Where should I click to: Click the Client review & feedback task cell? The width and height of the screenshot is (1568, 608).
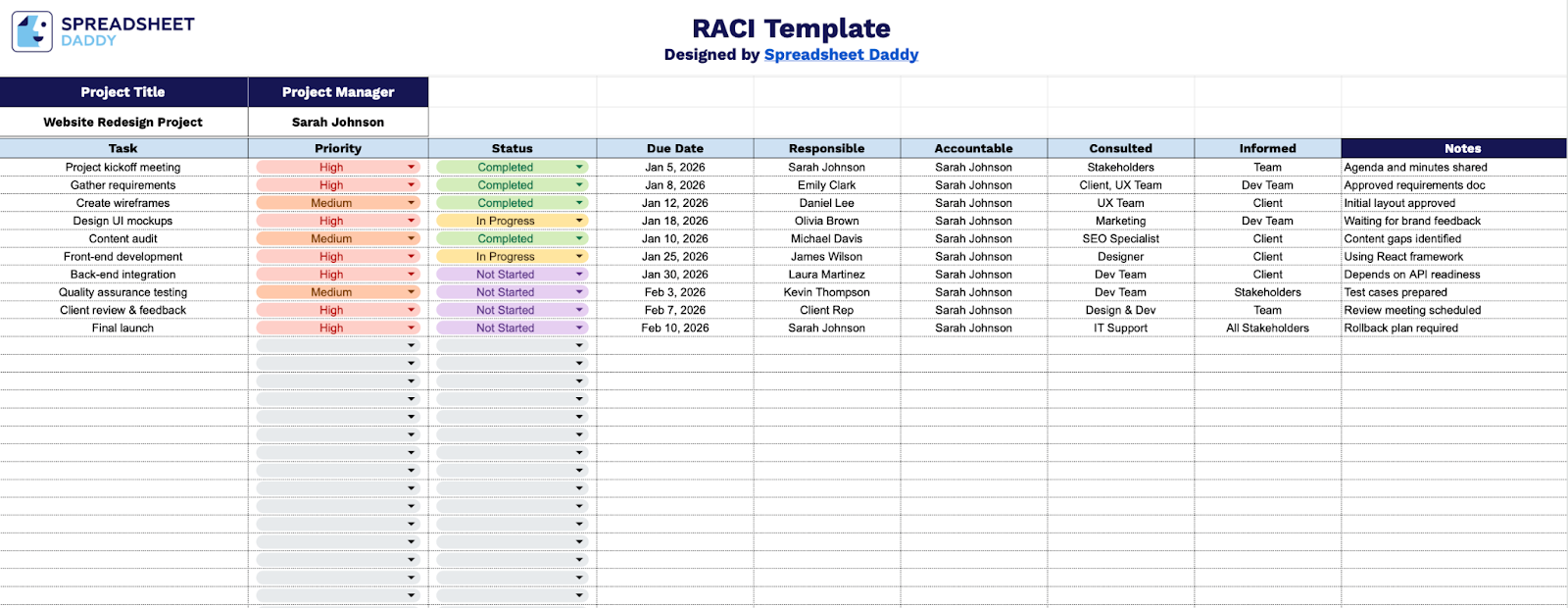click(123, 310)
